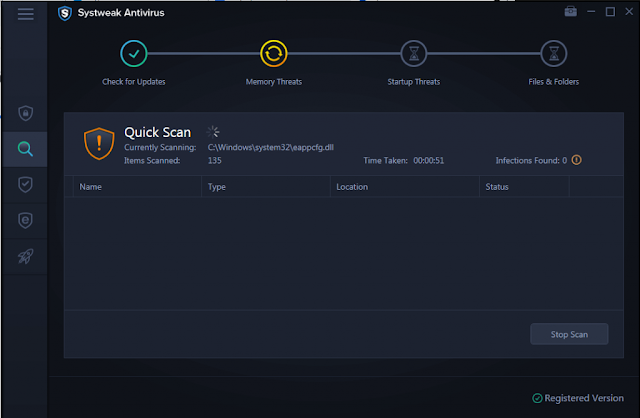640x418 pixels.
Task: Click the Startup Threats hourglass icon
Action: 413,53
